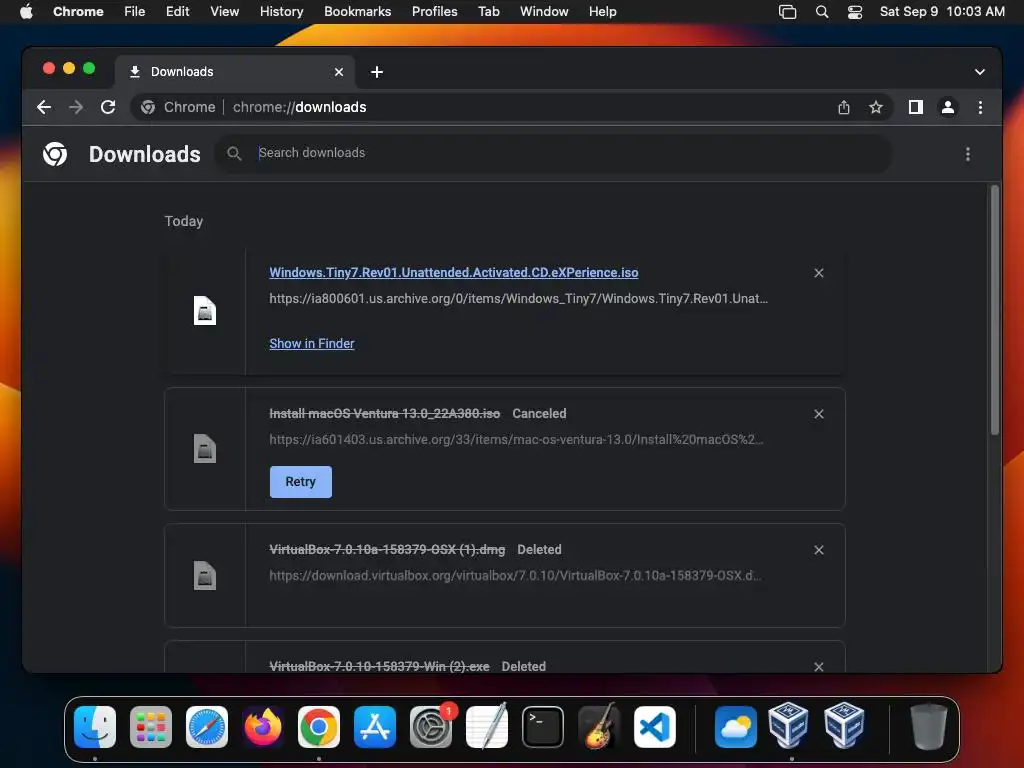
Task: Close the Downloads tab
Action: click(339, 72)
